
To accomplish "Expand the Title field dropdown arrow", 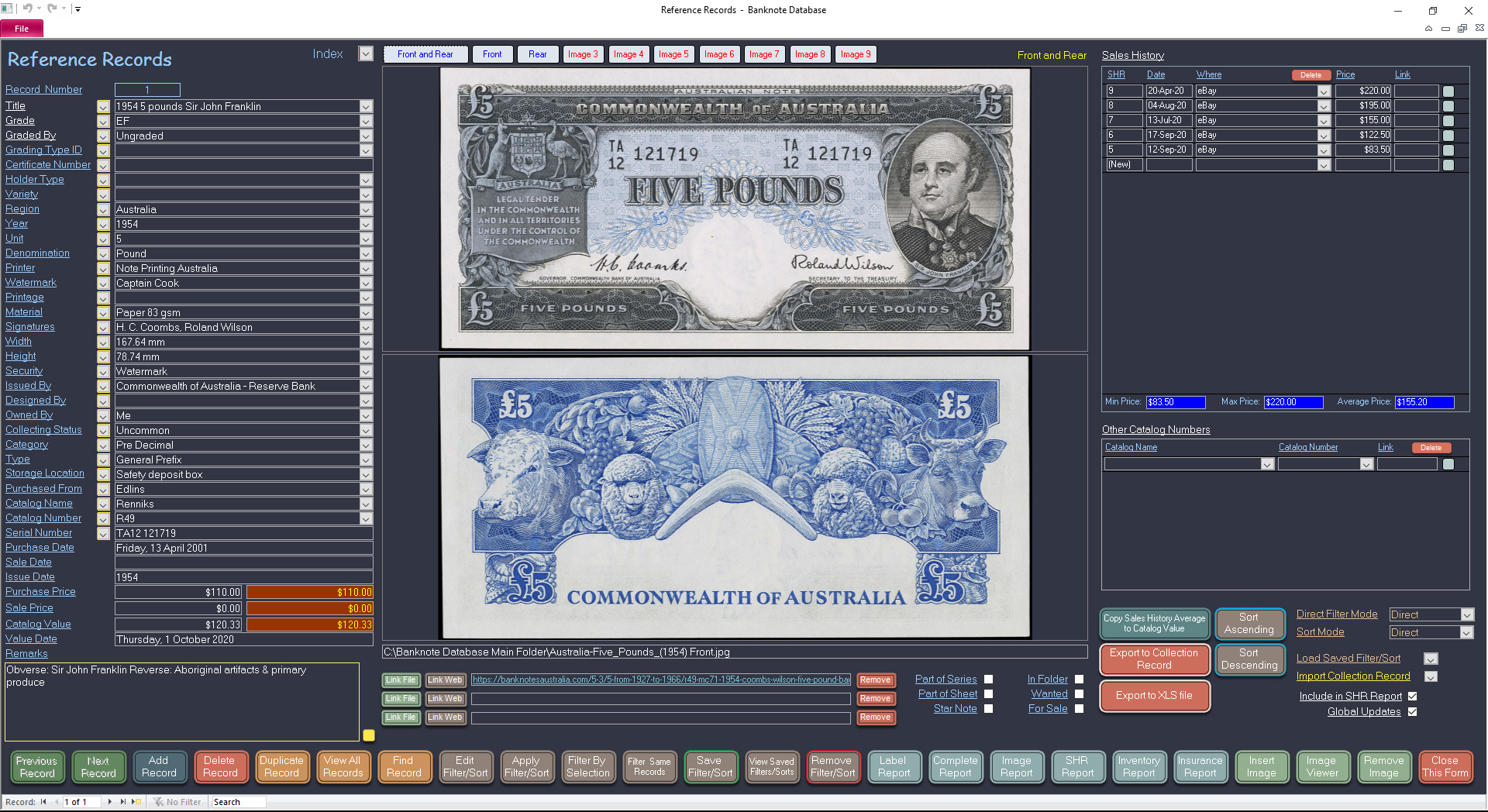I will pos(366,107).
